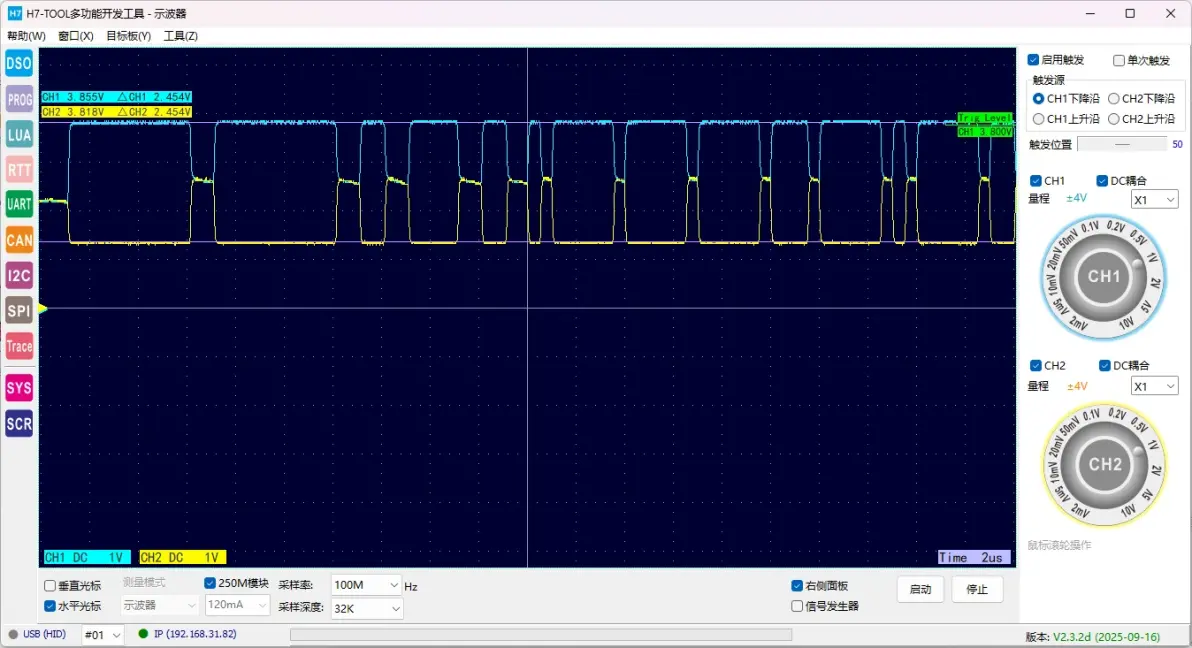The height and width of the screenshot is (648, 1192).
Task: Select CH2下降沿 trigger source
Action: (1113, 99)
